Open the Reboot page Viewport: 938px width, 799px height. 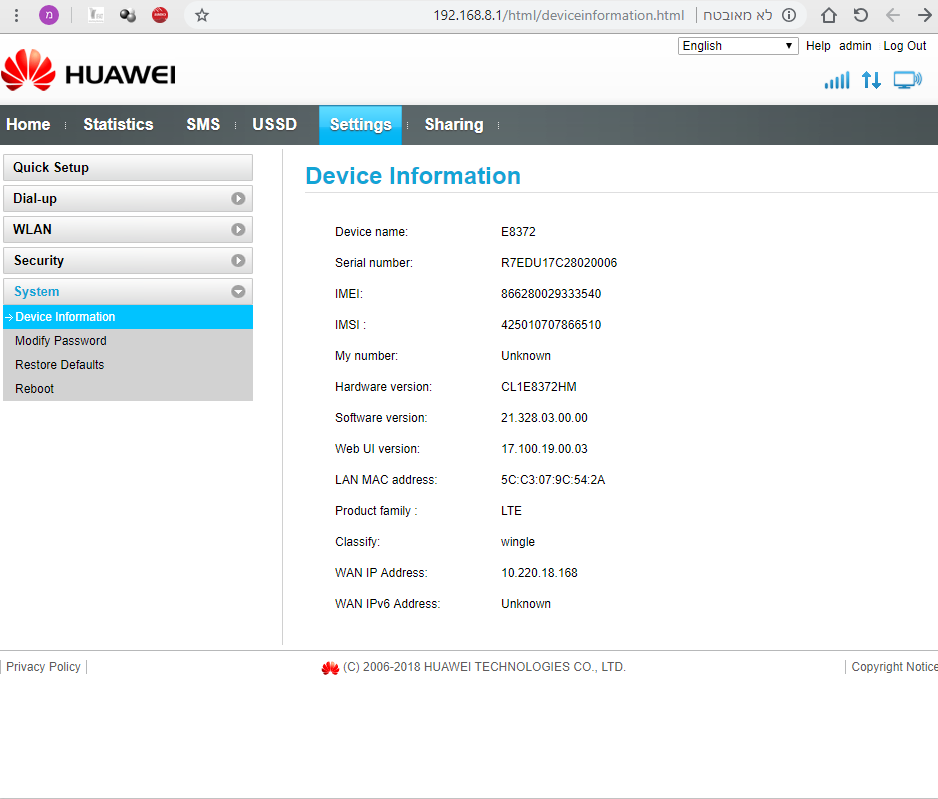[34, 389]
